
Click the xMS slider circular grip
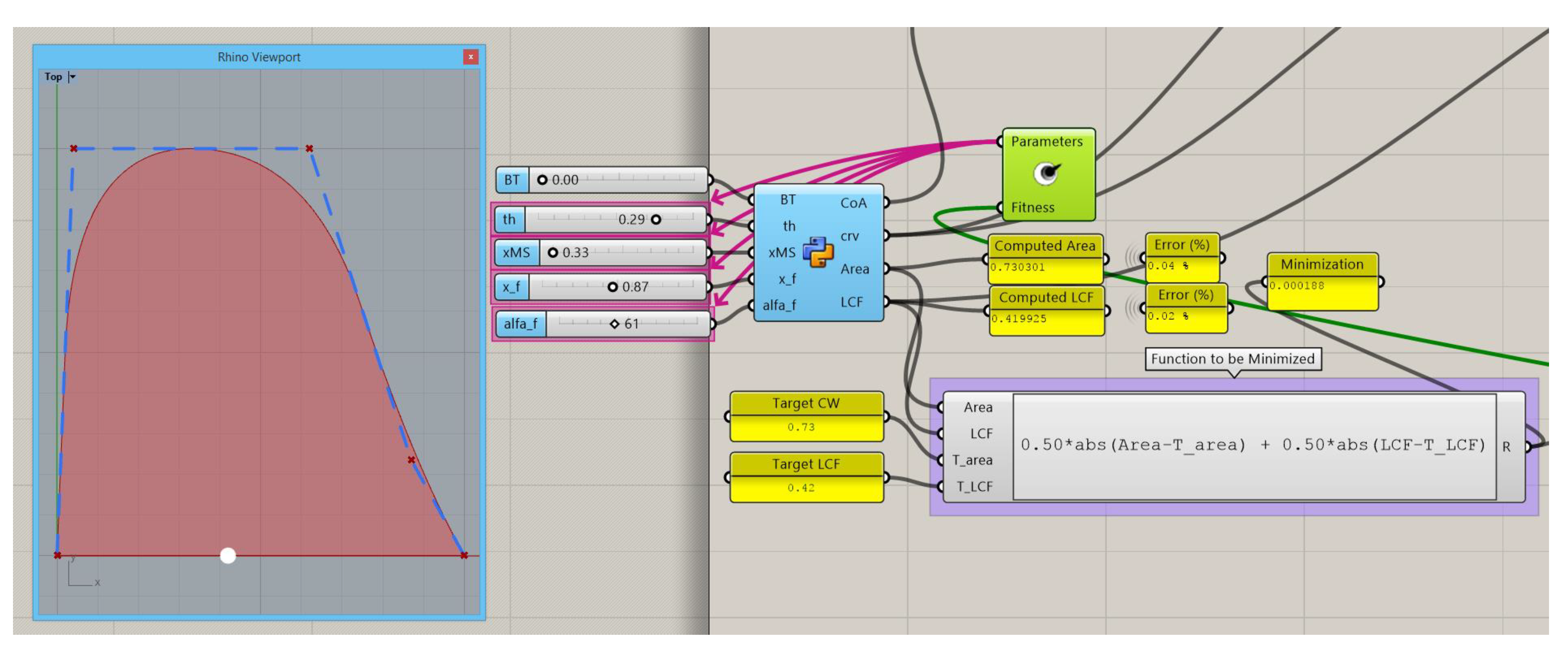point(553,252)
